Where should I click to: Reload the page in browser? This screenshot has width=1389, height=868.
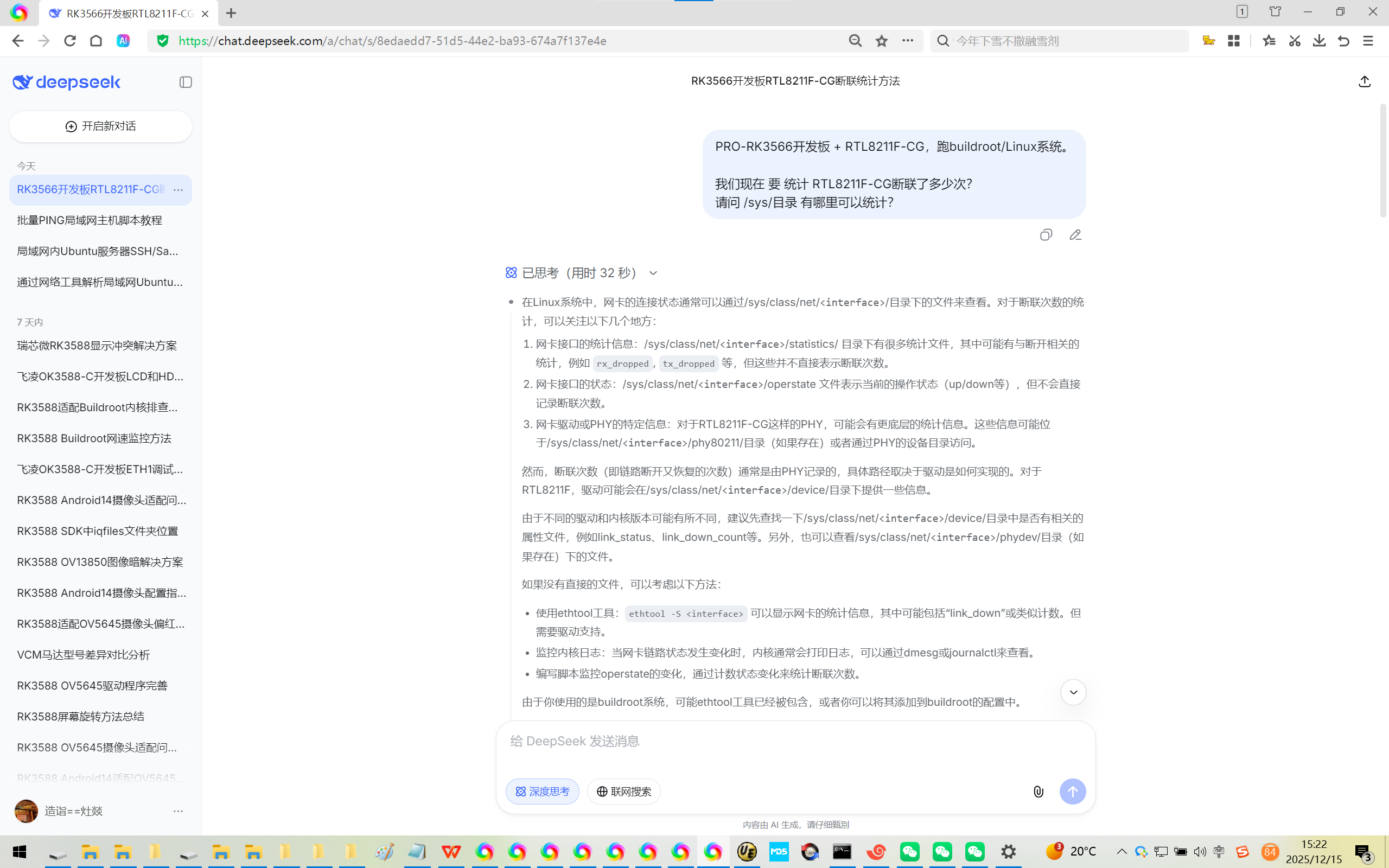click(x=70, y=41)
